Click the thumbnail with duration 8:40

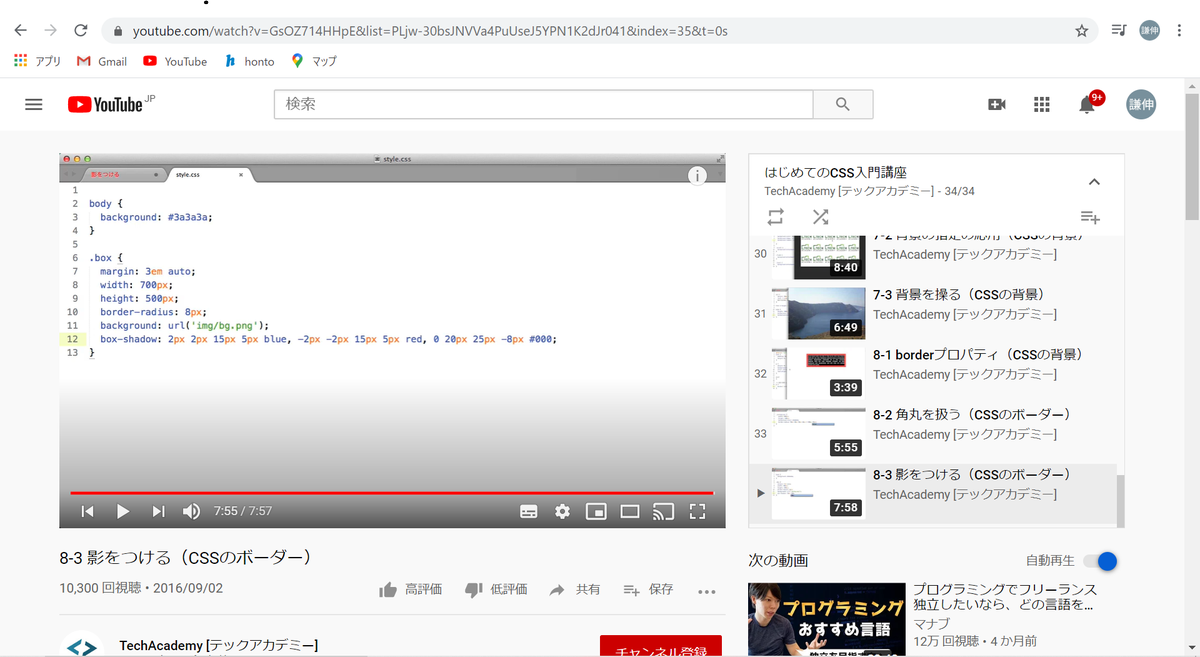click(818, 258)
